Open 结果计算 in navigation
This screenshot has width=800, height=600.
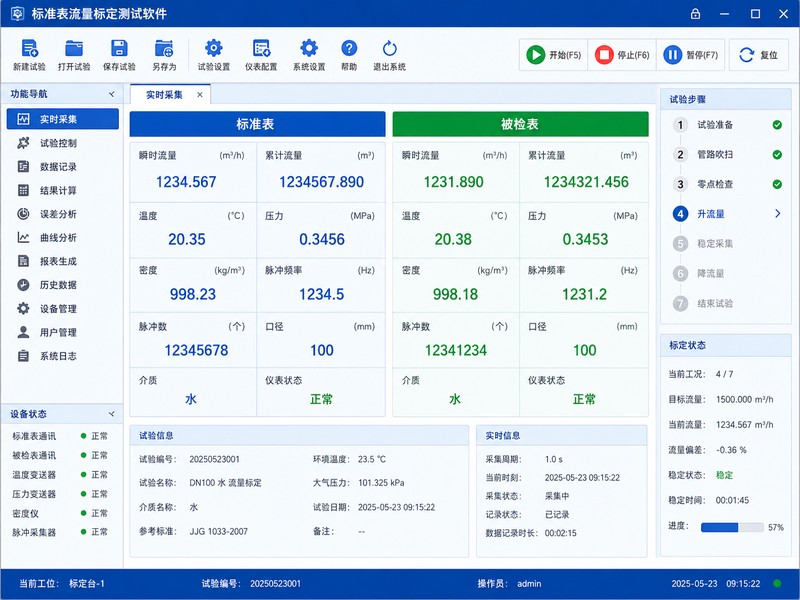(x=63, y=190)
